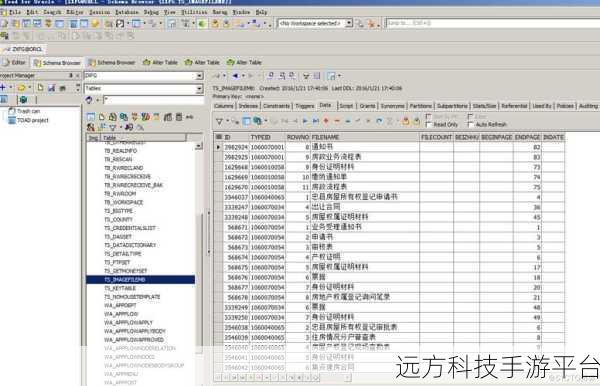Viewport: 600px width, 386px height.
Task: Toggle the Read Only checkbox
Action: pos(429,125)
